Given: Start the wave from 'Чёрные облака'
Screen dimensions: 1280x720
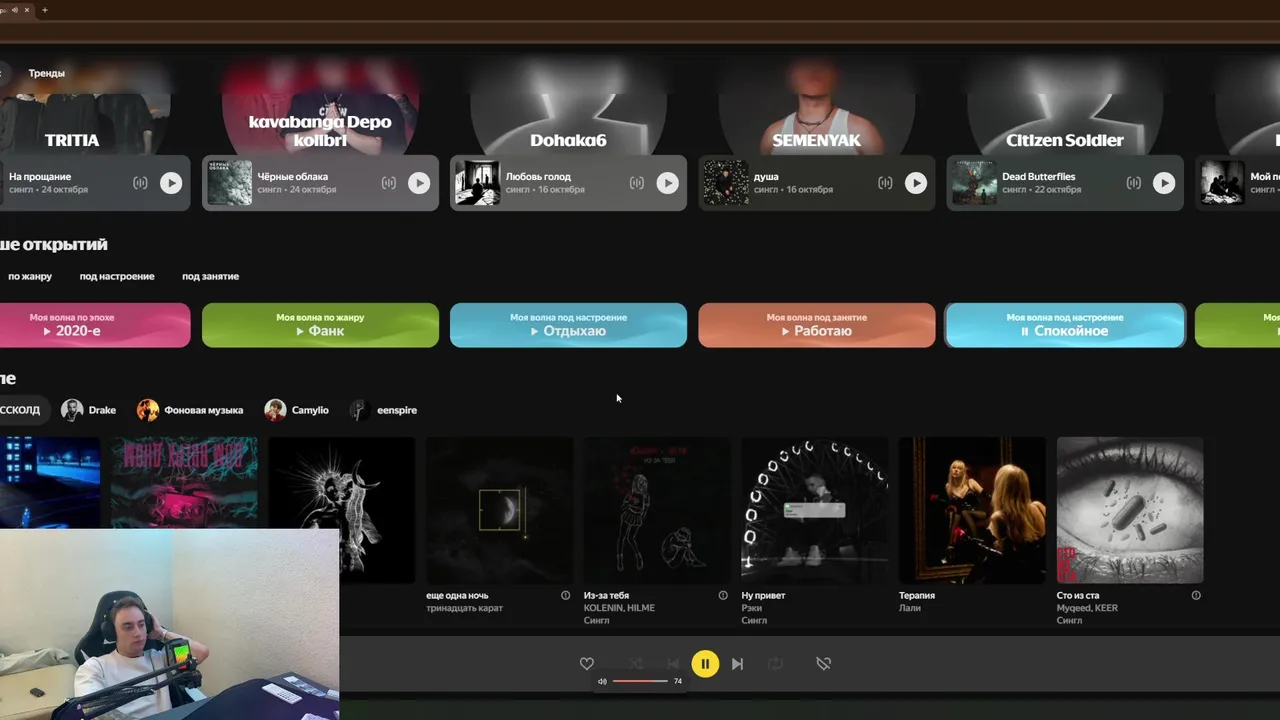Looking at the screenshot, I should [x=388, y=183].
